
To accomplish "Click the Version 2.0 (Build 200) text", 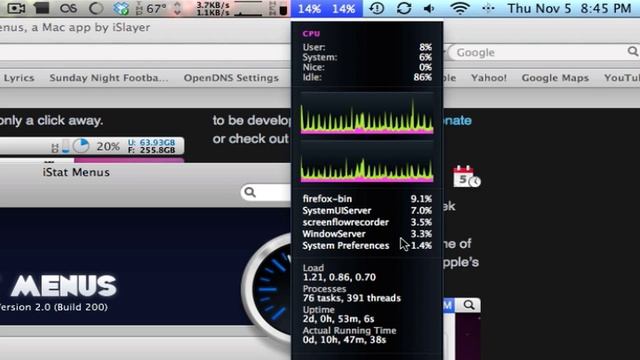I will 53,307.
